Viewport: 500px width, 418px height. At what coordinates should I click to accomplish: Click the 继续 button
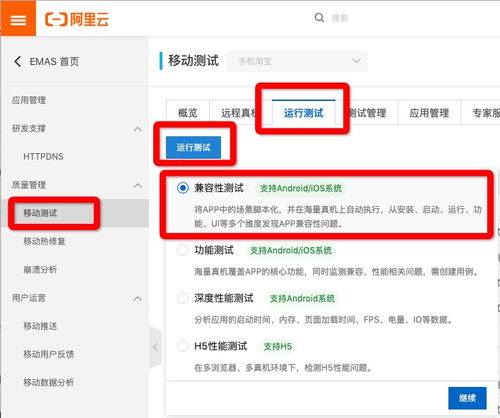467,398
